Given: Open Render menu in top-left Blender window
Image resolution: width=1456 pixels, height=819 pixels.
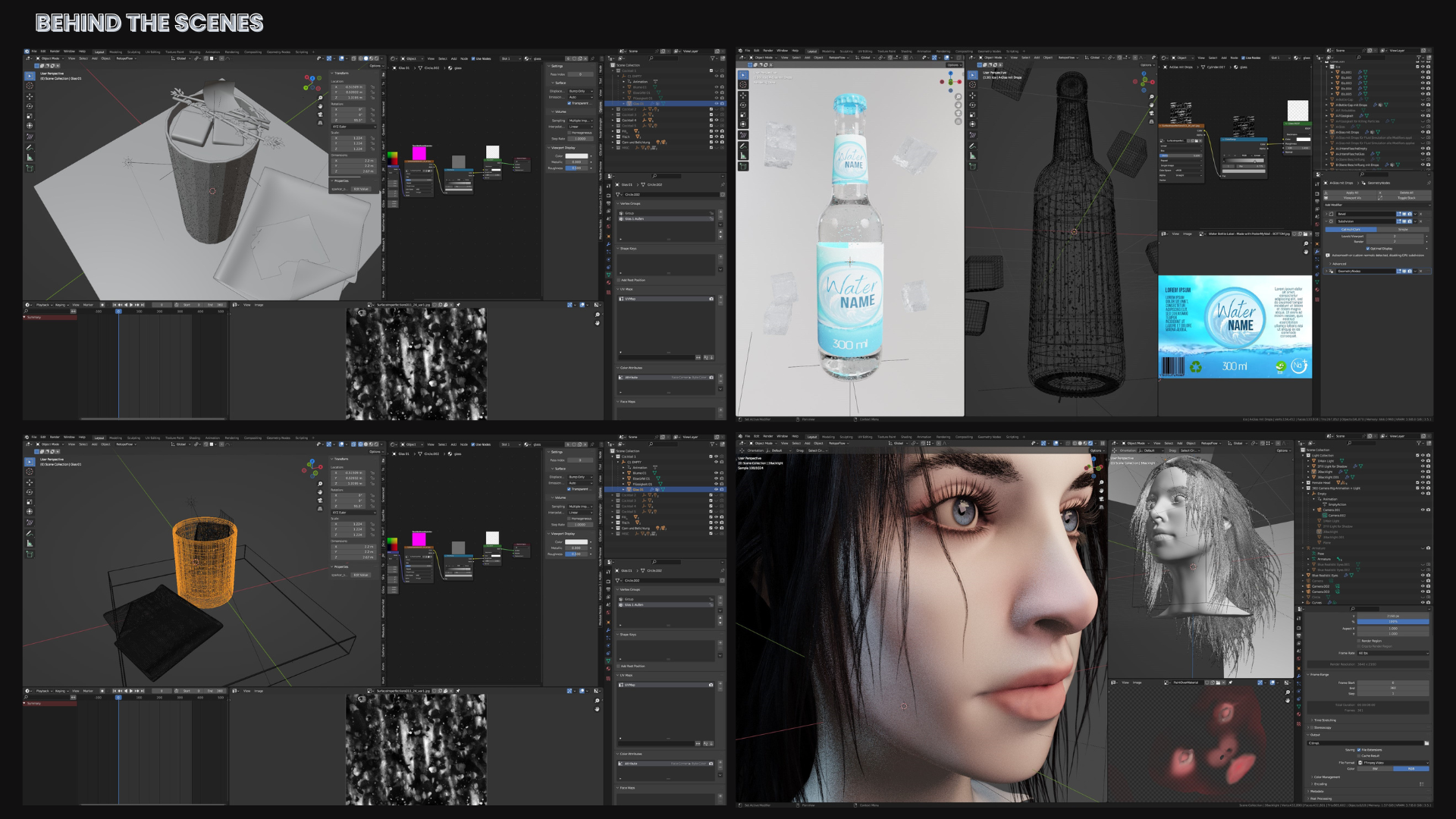Looking at the screenshot, I should point(55,51).
